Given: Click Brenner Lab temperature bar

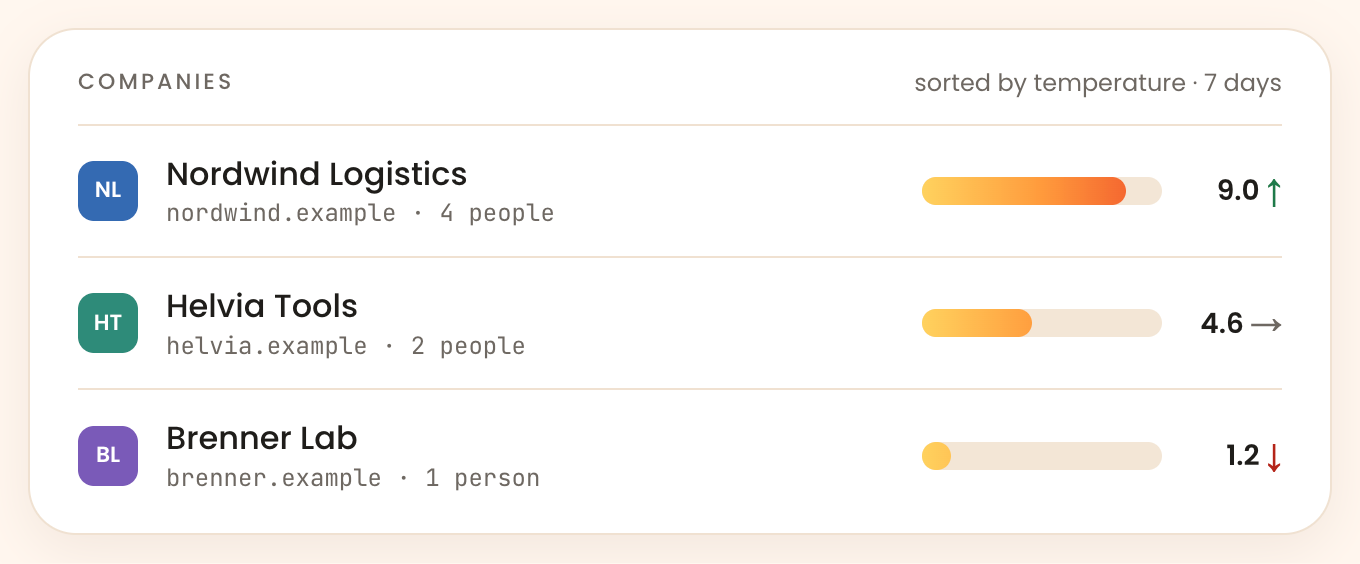Looking at the screenshot, I should click(1041, 456).
